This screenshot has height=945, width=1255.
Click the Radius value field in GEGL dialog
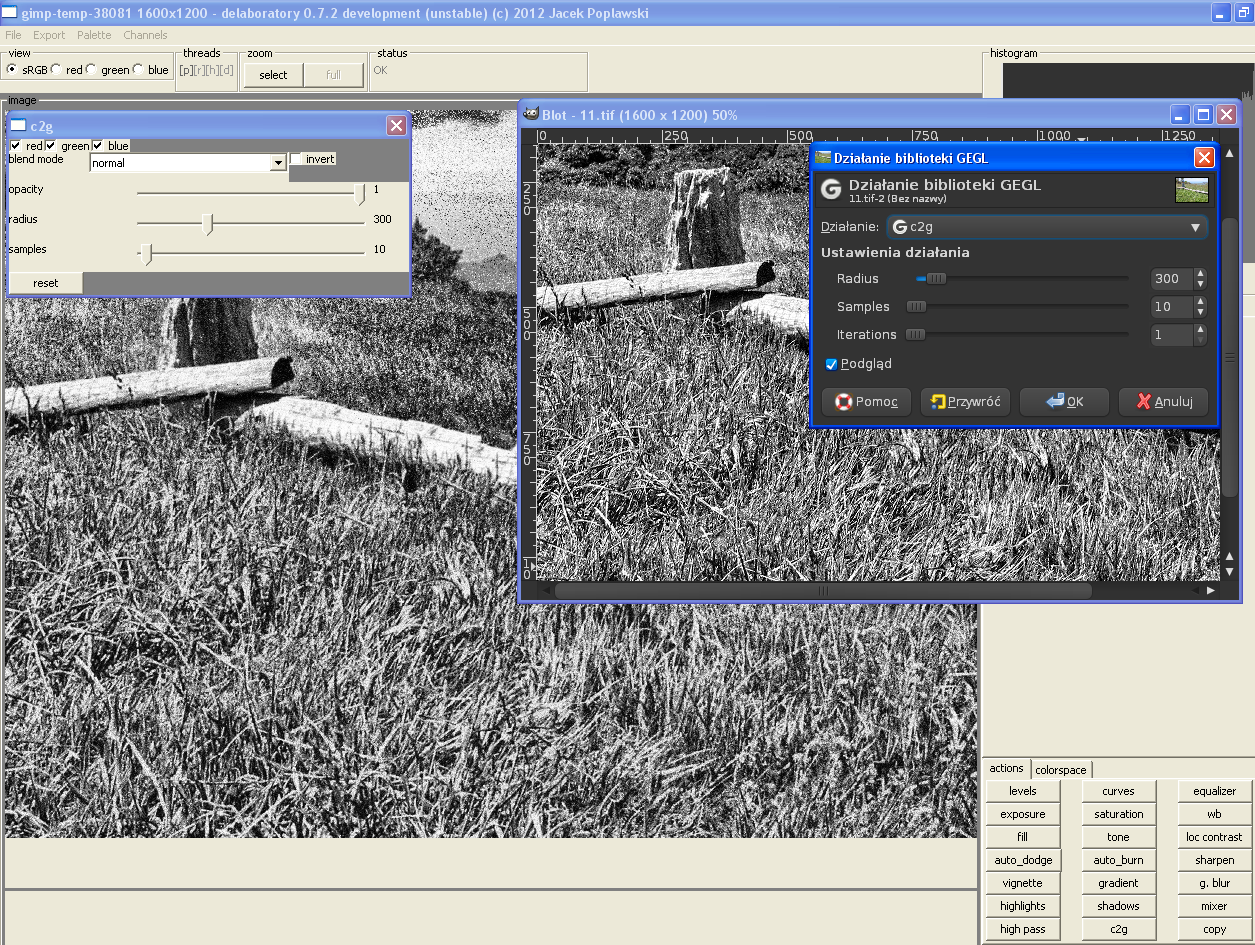(x=1172, y=279)
